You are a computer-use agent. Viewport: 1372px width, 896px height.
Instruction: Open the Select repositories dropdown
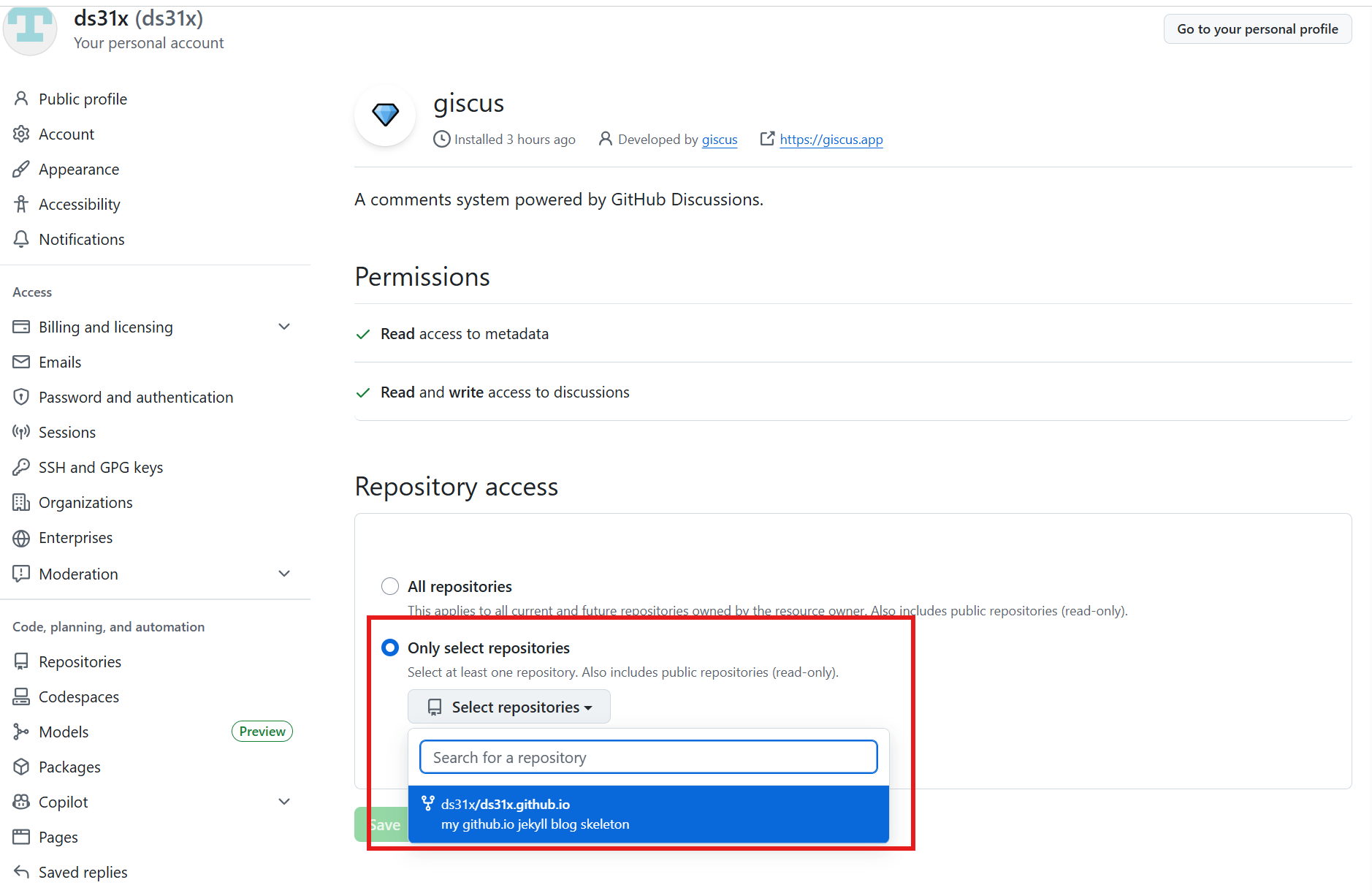pyautogui.click(x=509, y=707)
